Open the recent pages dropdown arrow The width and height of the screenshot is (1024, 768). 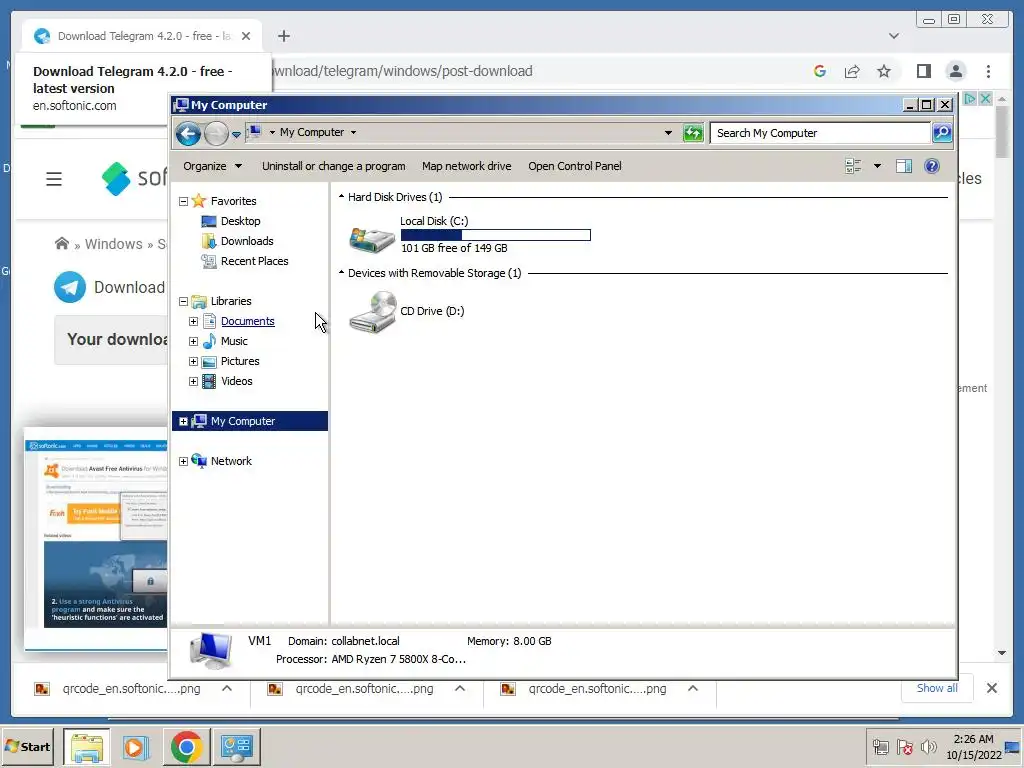pos(236,135)
